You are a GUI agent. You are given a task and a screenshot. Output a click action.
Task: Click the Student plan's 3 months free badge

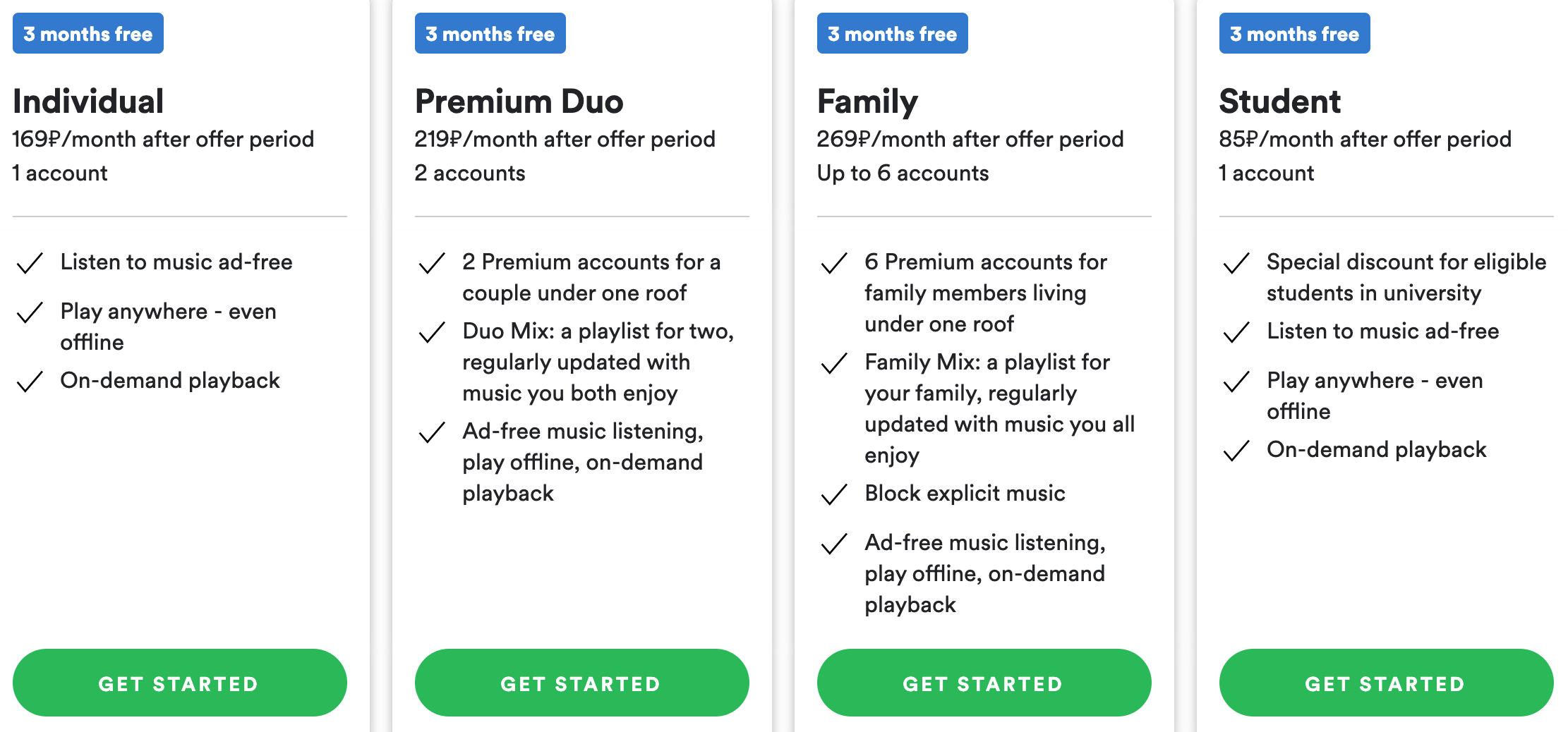click(1295, 33)
